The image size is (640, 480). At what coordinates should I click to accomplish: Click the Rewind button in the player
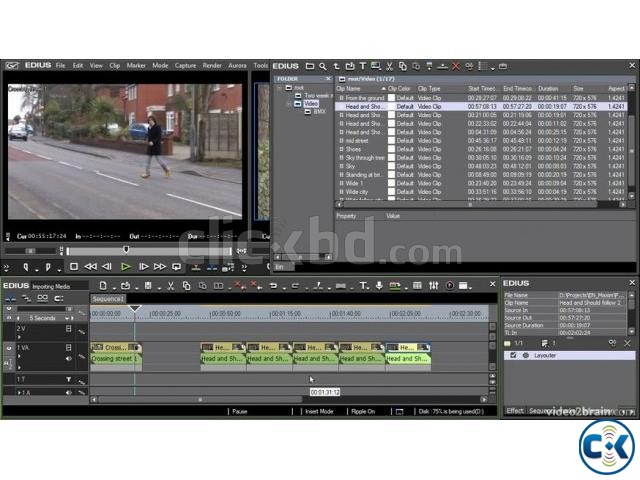point(90,267)
